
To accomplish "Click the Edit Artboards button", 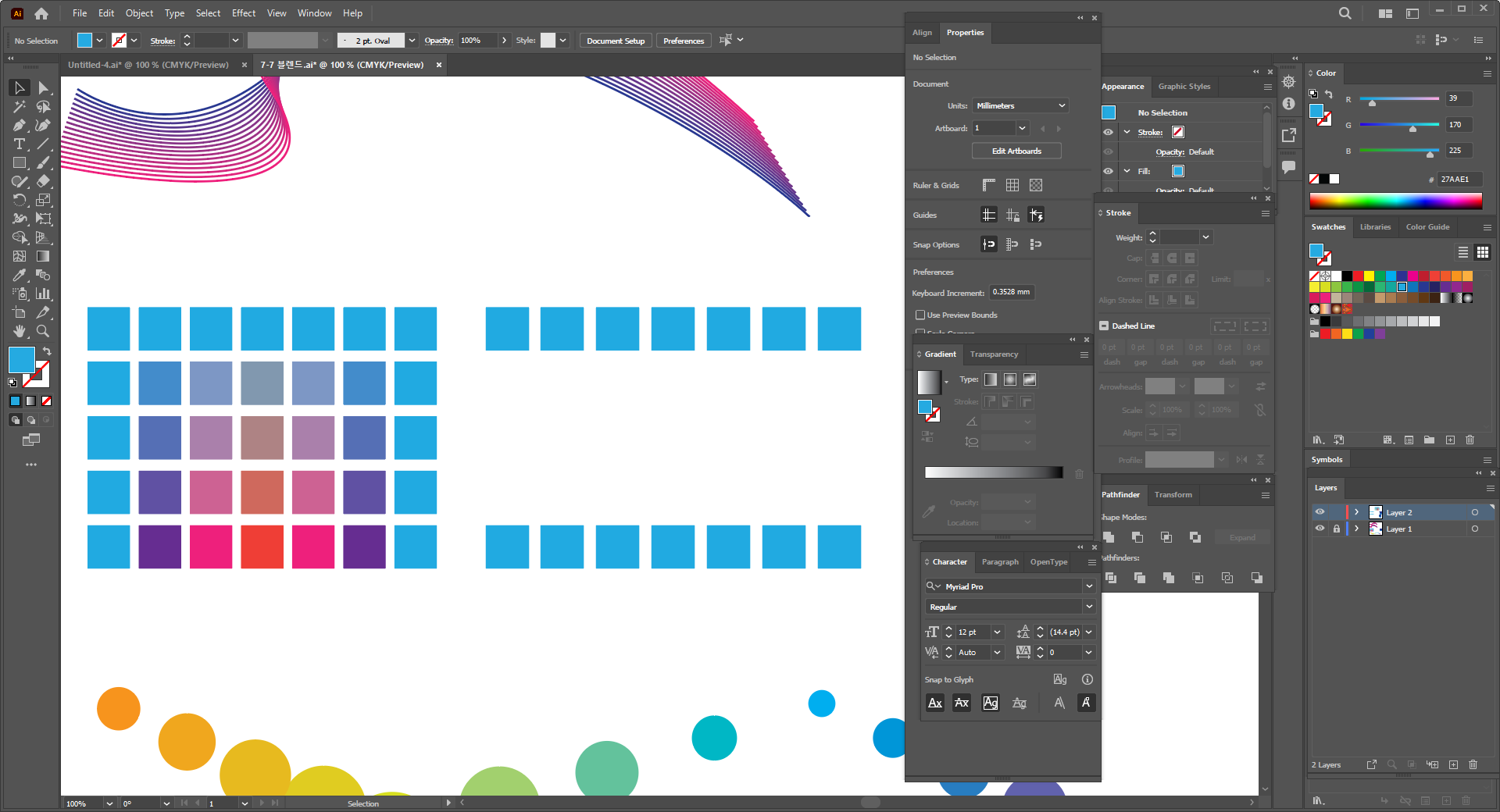I will tap(1016, 151).
